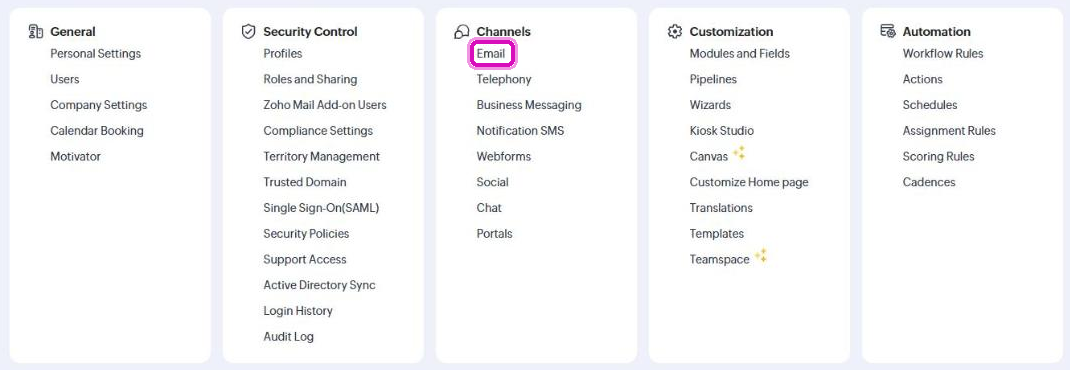Image resolution: width=1070 pixels, height=370 pixels.
Task: Click the General section building icon
Action: [x=36, y=31]
